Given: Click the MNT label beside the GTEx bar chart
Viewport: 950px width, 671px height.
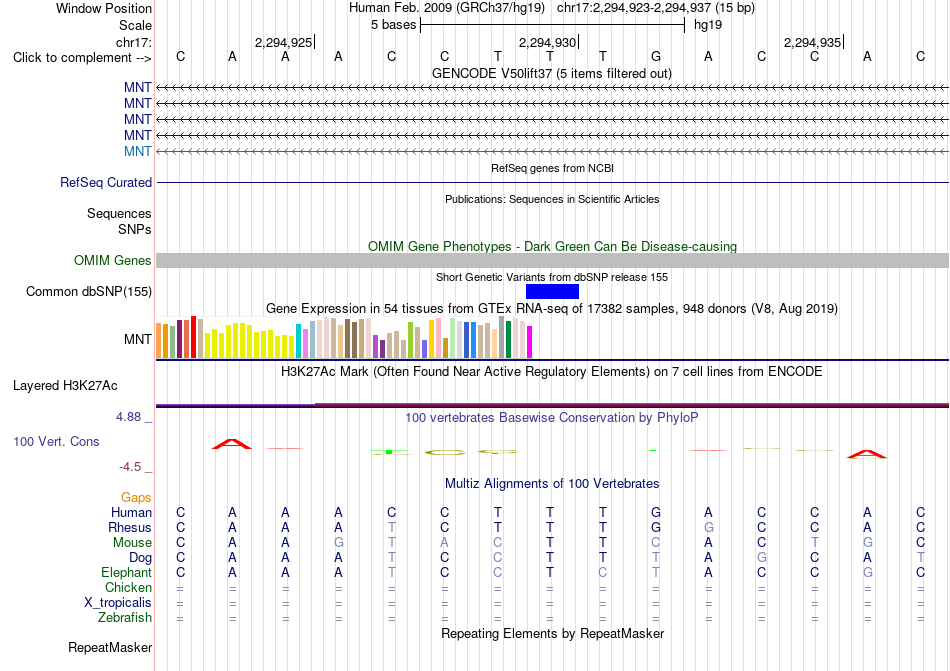Looking at the screenshot, I should click(x=138, y=339).
